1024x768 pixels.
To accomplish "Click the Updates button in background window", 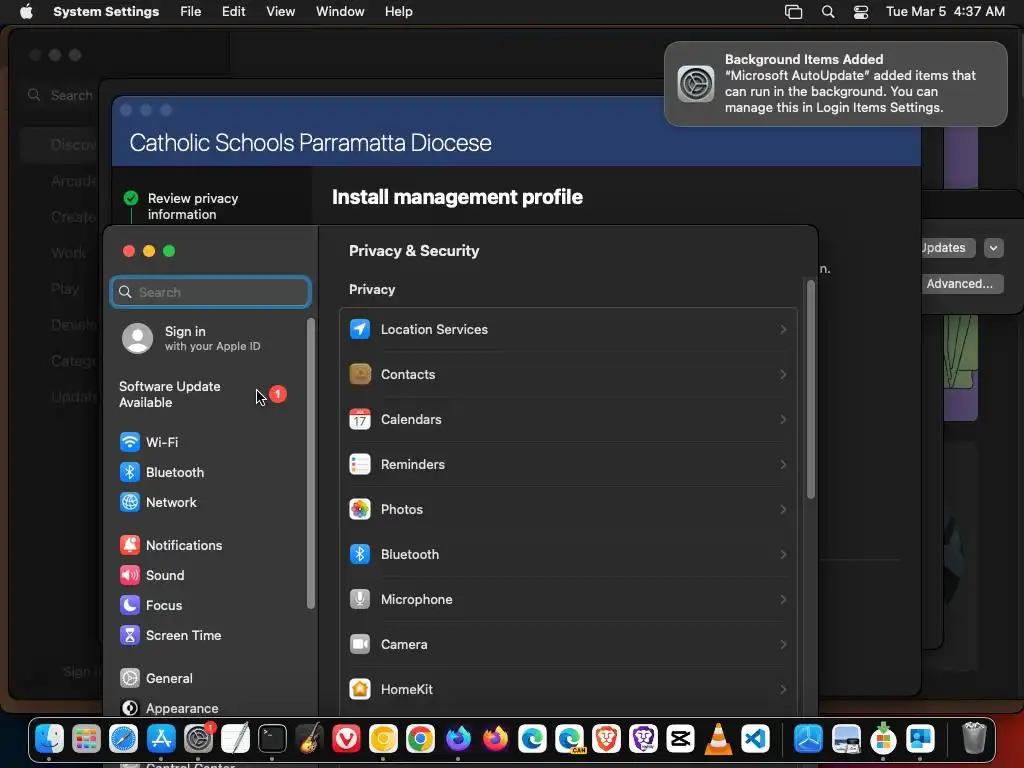I will coord(947,248).
